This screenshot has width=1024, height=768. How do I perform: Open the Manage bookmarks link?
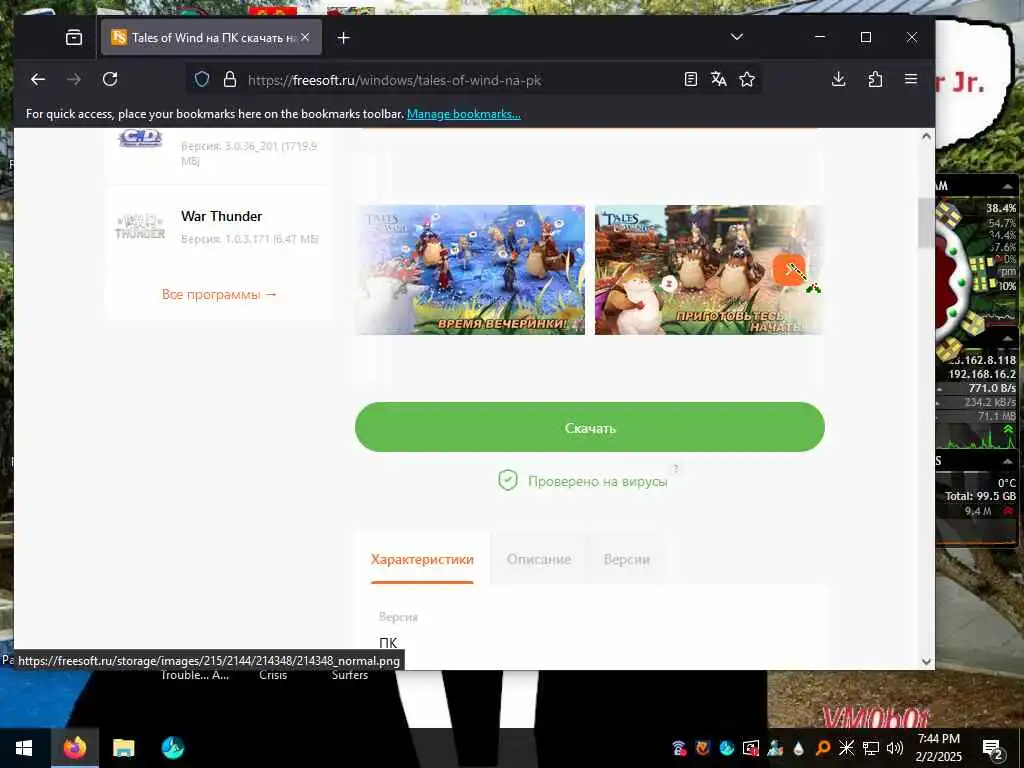pyautogui.click(x=464, y=114)
